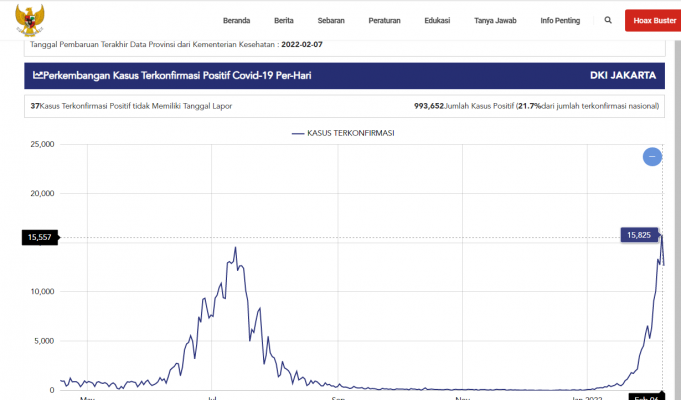The image size is (681, 400).
Task: Open the Sebaran menu
Action: (x=331, y=20)
